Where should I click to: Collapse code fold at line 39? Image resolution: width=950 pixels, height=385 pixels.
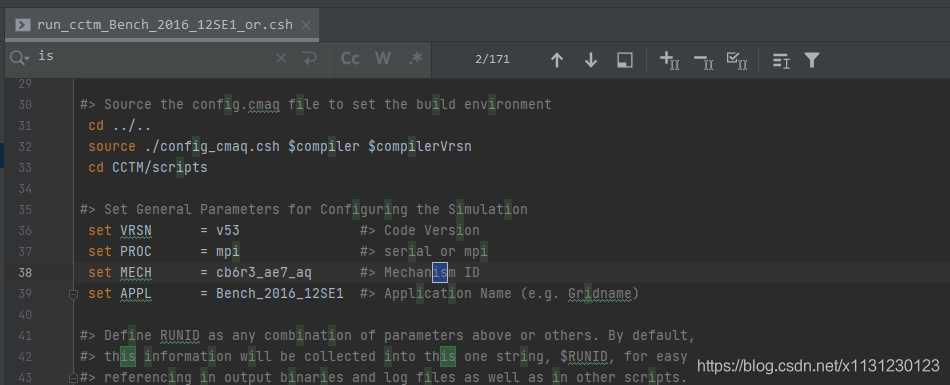pyautogui.click(x=73, y=294)
